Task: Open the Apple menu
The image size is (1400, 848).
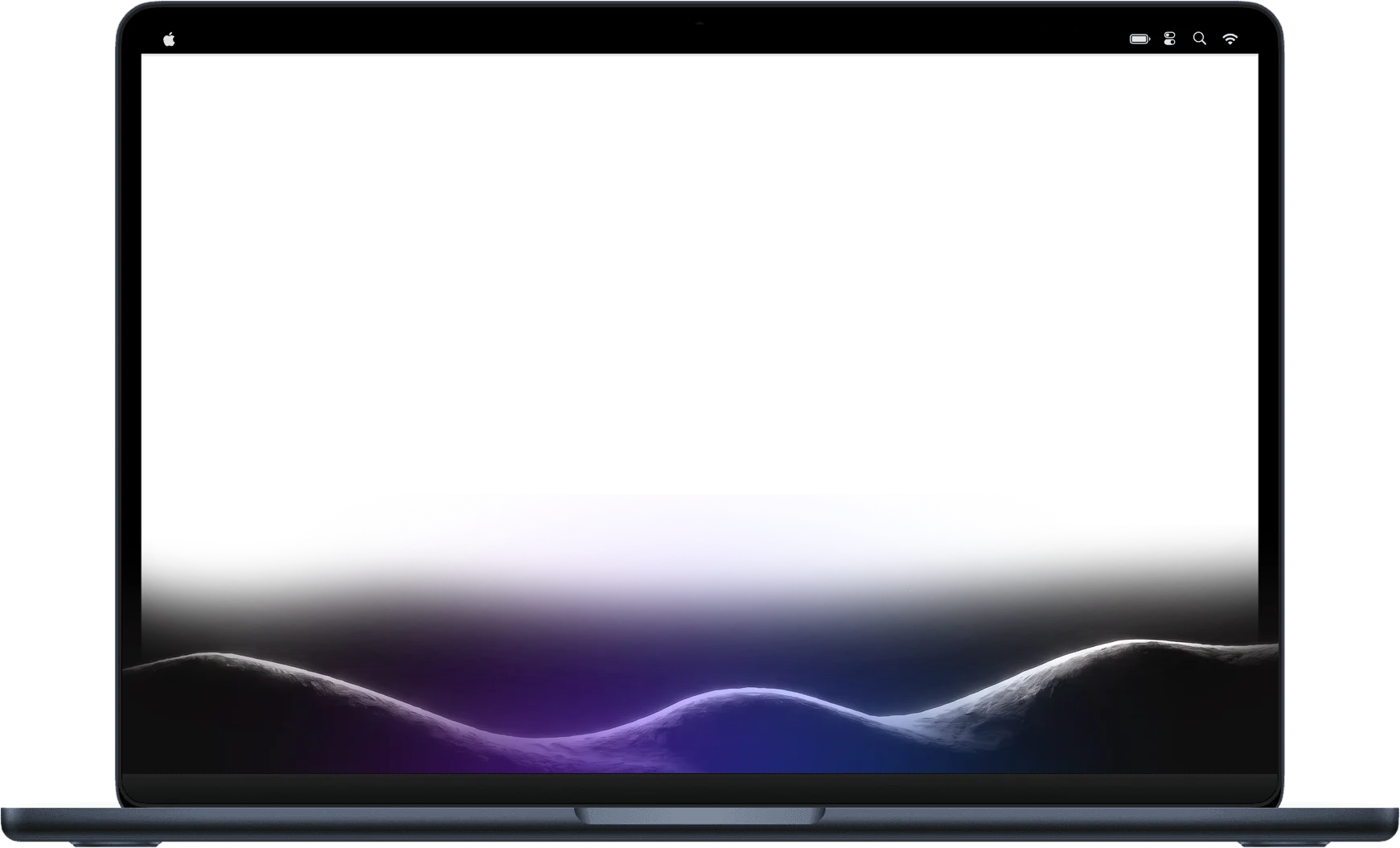Action: coord(169,39)
